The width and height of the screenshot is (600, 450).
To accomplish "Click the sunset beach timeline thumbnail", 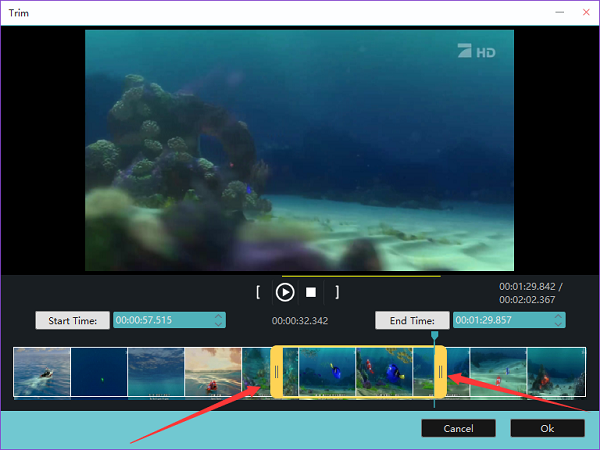I will (x=213, y=372).
